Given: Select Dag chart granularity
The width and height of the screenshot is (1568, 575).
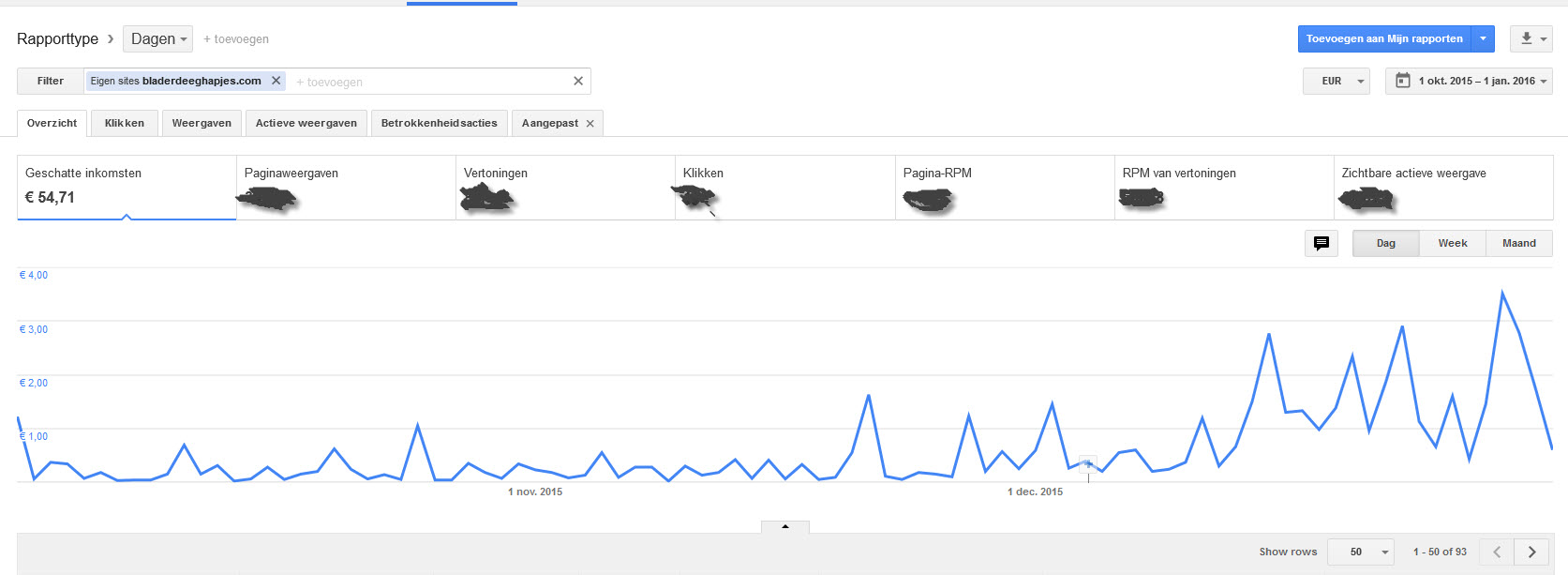Looking at the screenshot, I should pos(1386,243).
